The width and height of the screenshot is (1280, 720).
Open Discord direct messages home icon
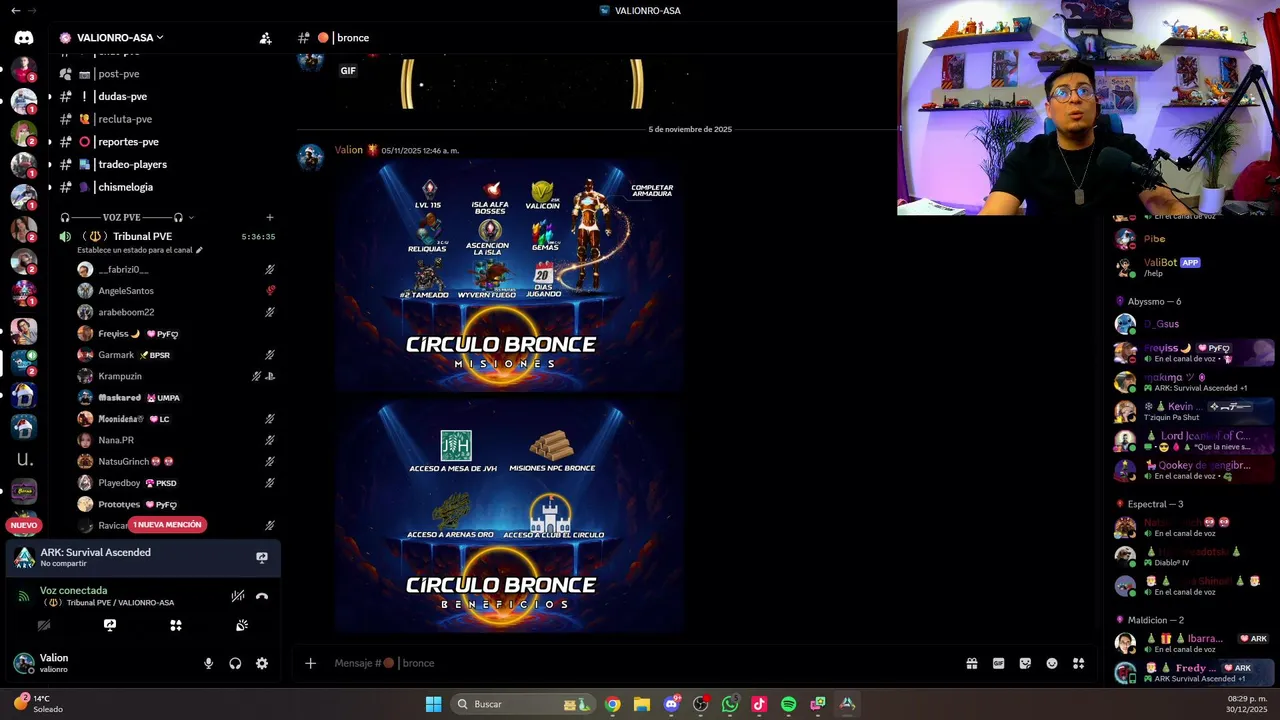click(x=24, y=38)
